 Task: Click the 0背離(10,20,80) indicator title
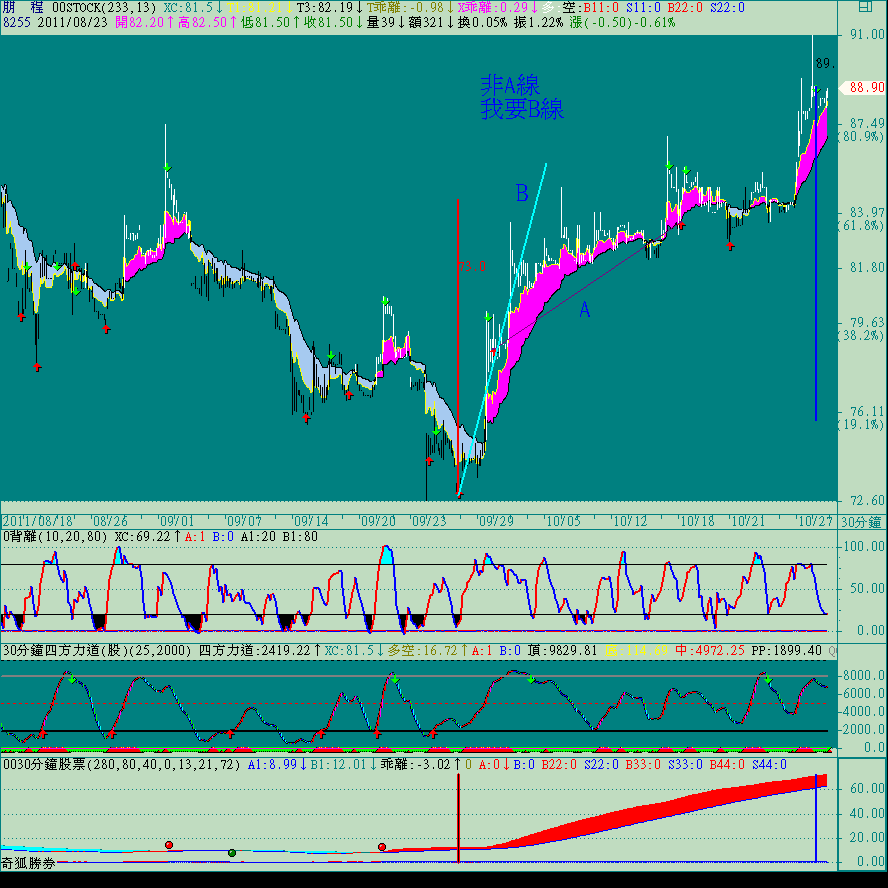pyautogui.click(x=55, y=536)
